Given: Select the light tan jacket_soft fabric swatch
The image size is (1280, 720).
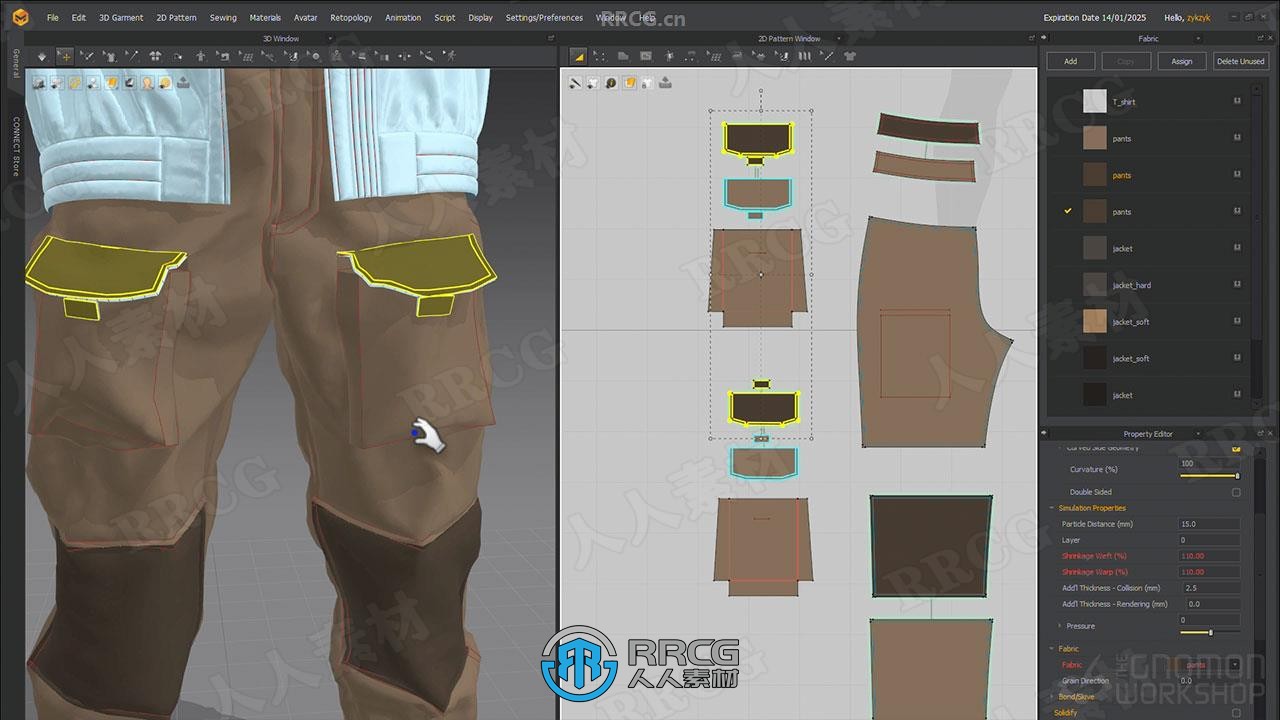Looking at the screenshot, I should click(x=1095, y=321).
